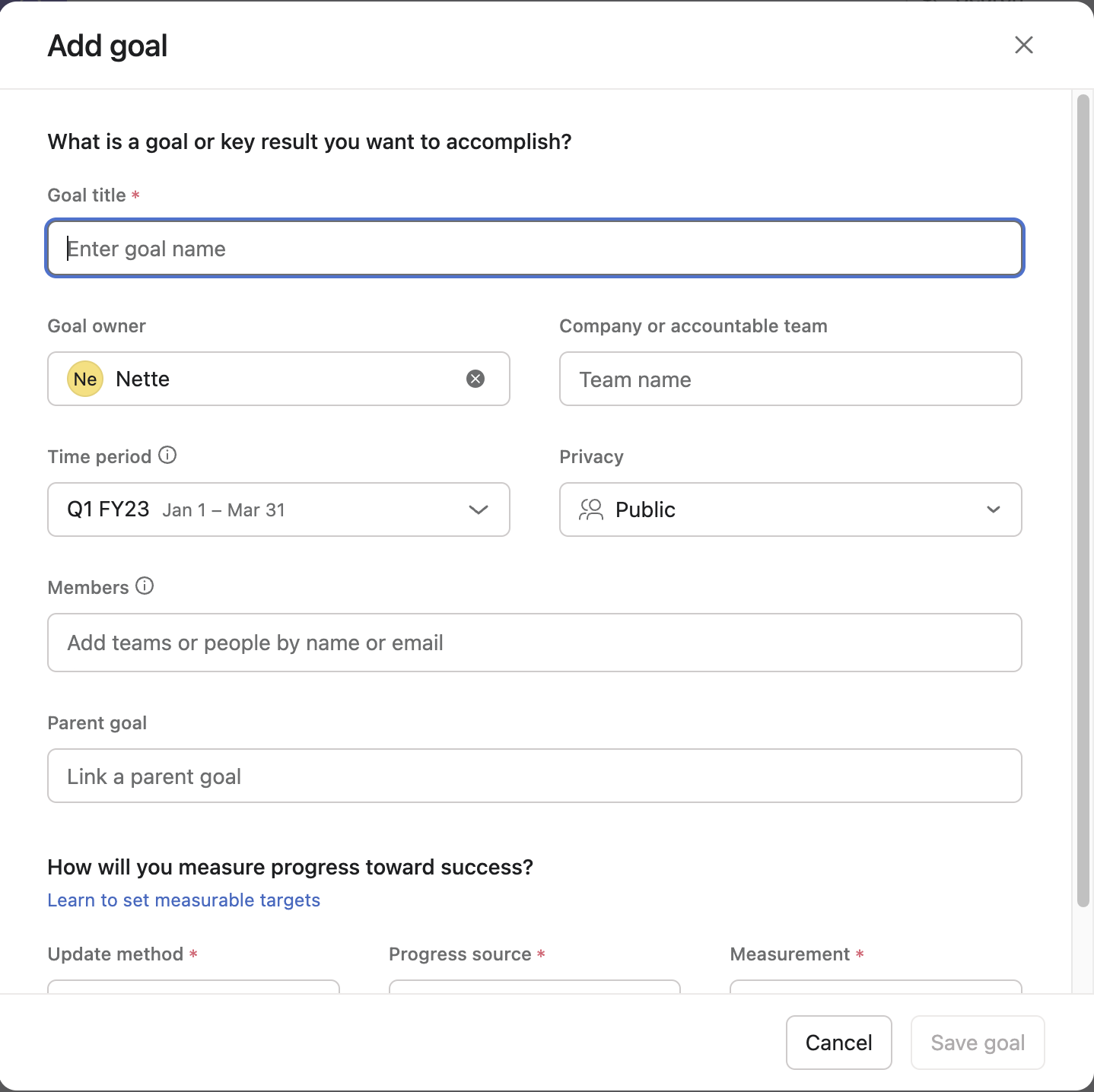1094x1092 pixels.
Task: Open the Public privacy dropdown
Action: click(x=790, y=509)
